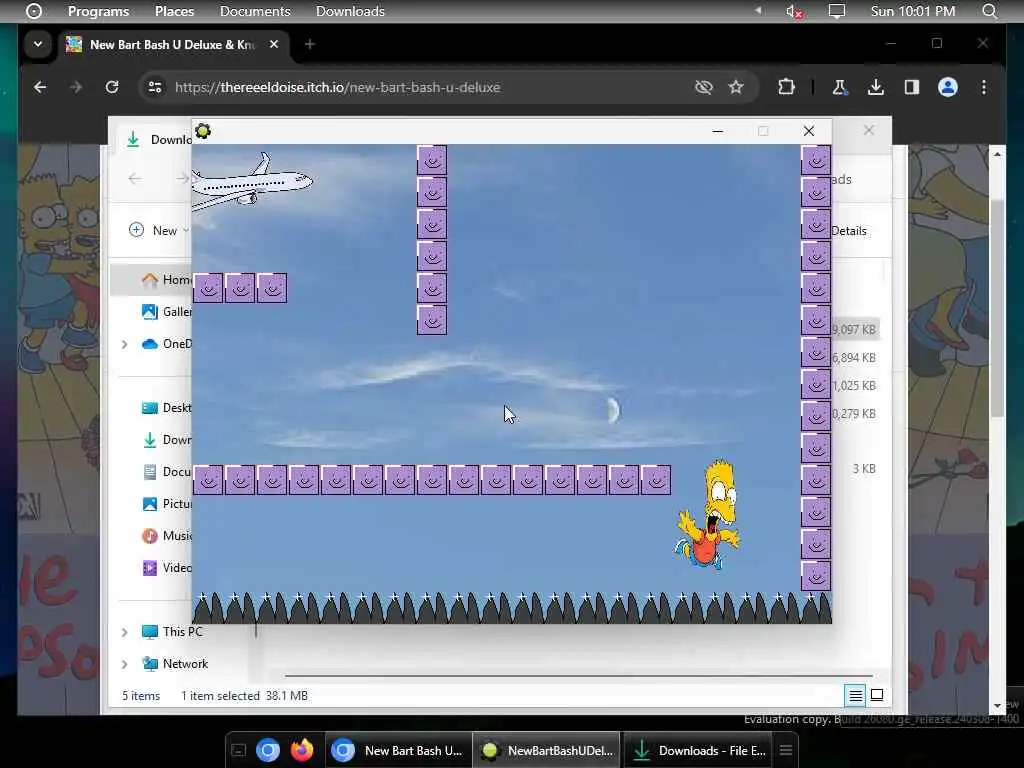Screen dimensions: 1024x768
Task: Go back in the browser
Action: pyautogui.click(x=40, y=87)
